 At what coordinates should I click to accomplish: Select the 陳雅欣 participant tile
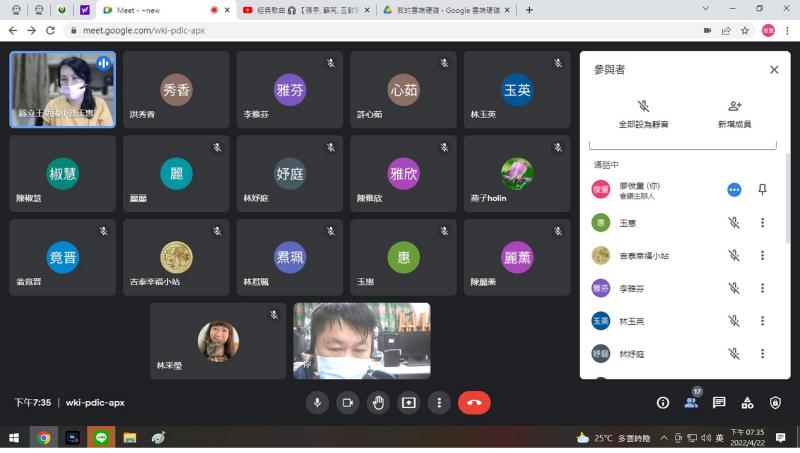[x=403, y=173]
